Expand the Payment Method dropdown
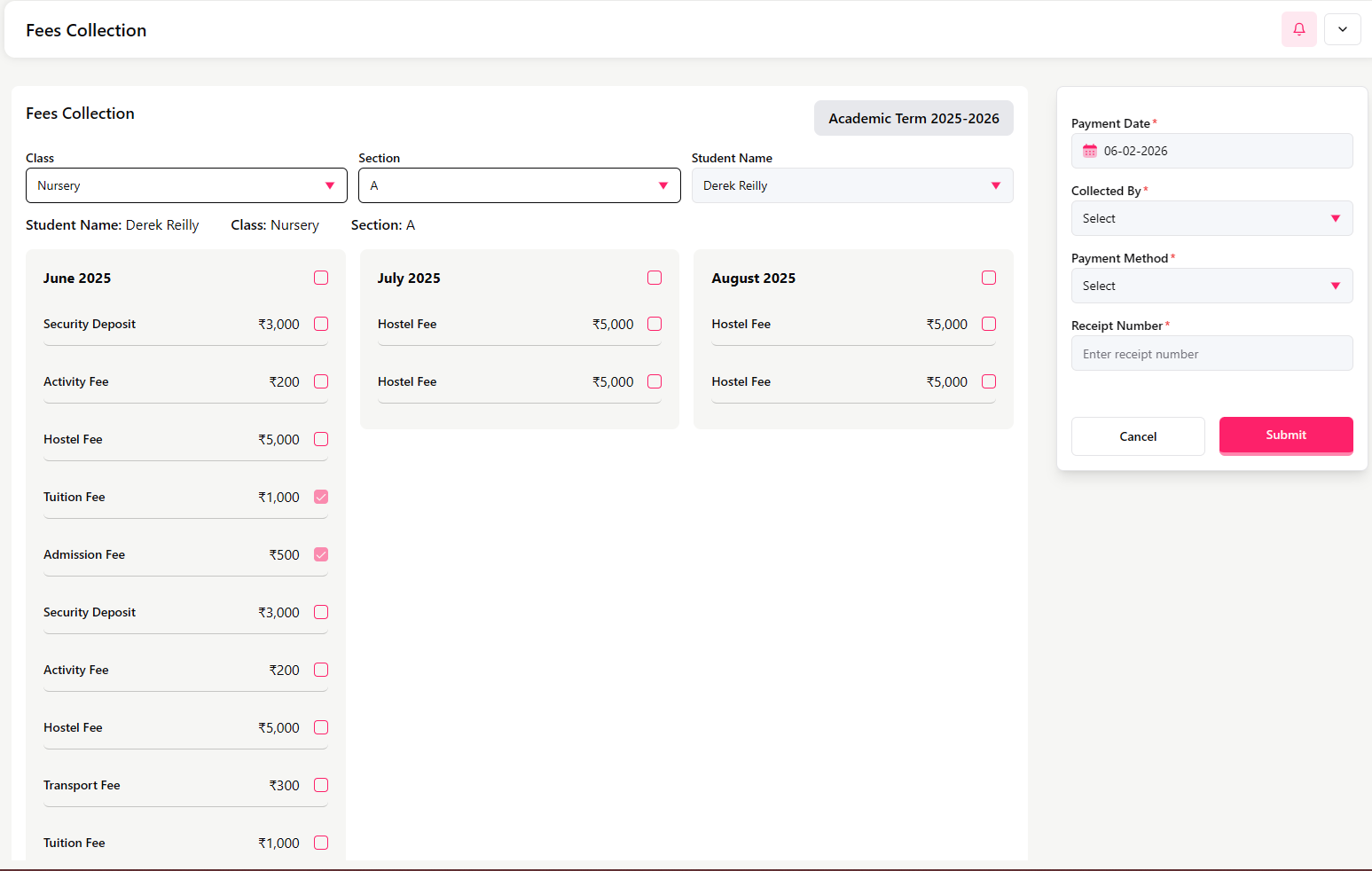The height and width of the screenshot is (871, 1372). (x=1211, y=286)
